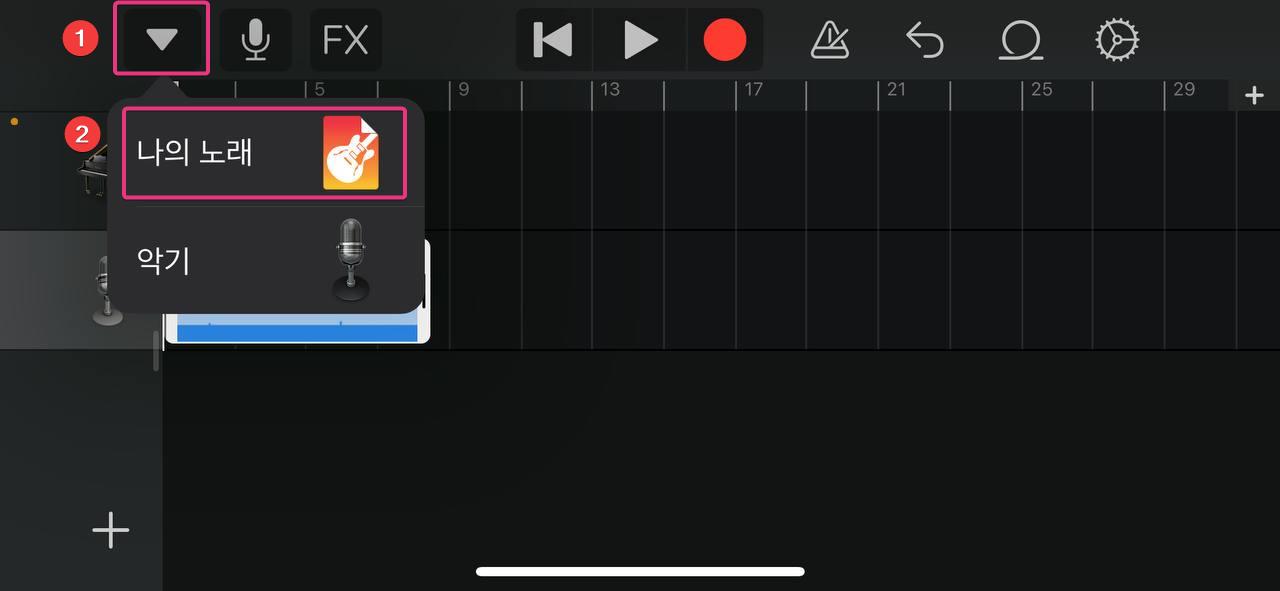Select 나의 노래 from the popup menu
This screenshot has height=591, width=1280.
(265, 153)
